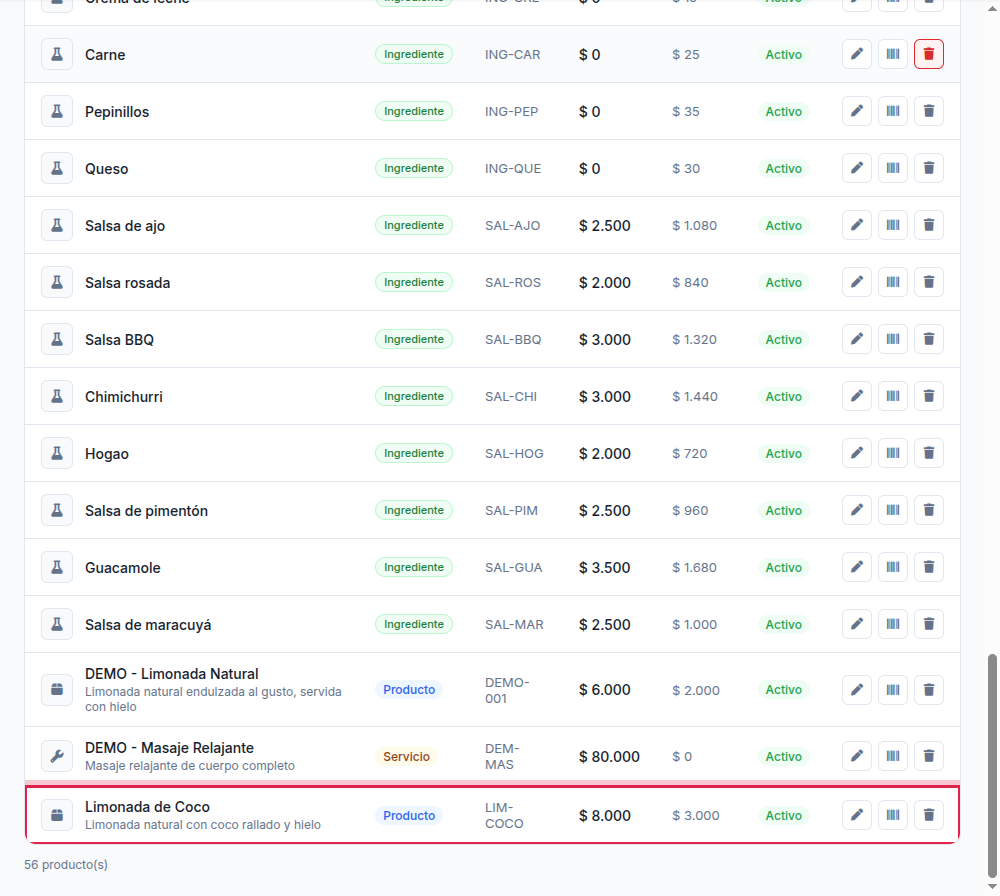1000x896 pixels.
Task: Click the $ 1.440 cost value
Action: pos(695,397)
